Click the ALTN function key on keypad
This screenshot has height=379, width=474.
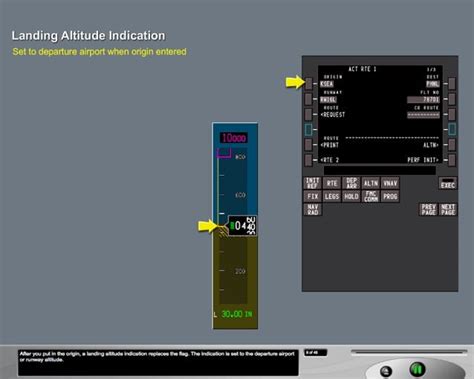coord(371,183)
